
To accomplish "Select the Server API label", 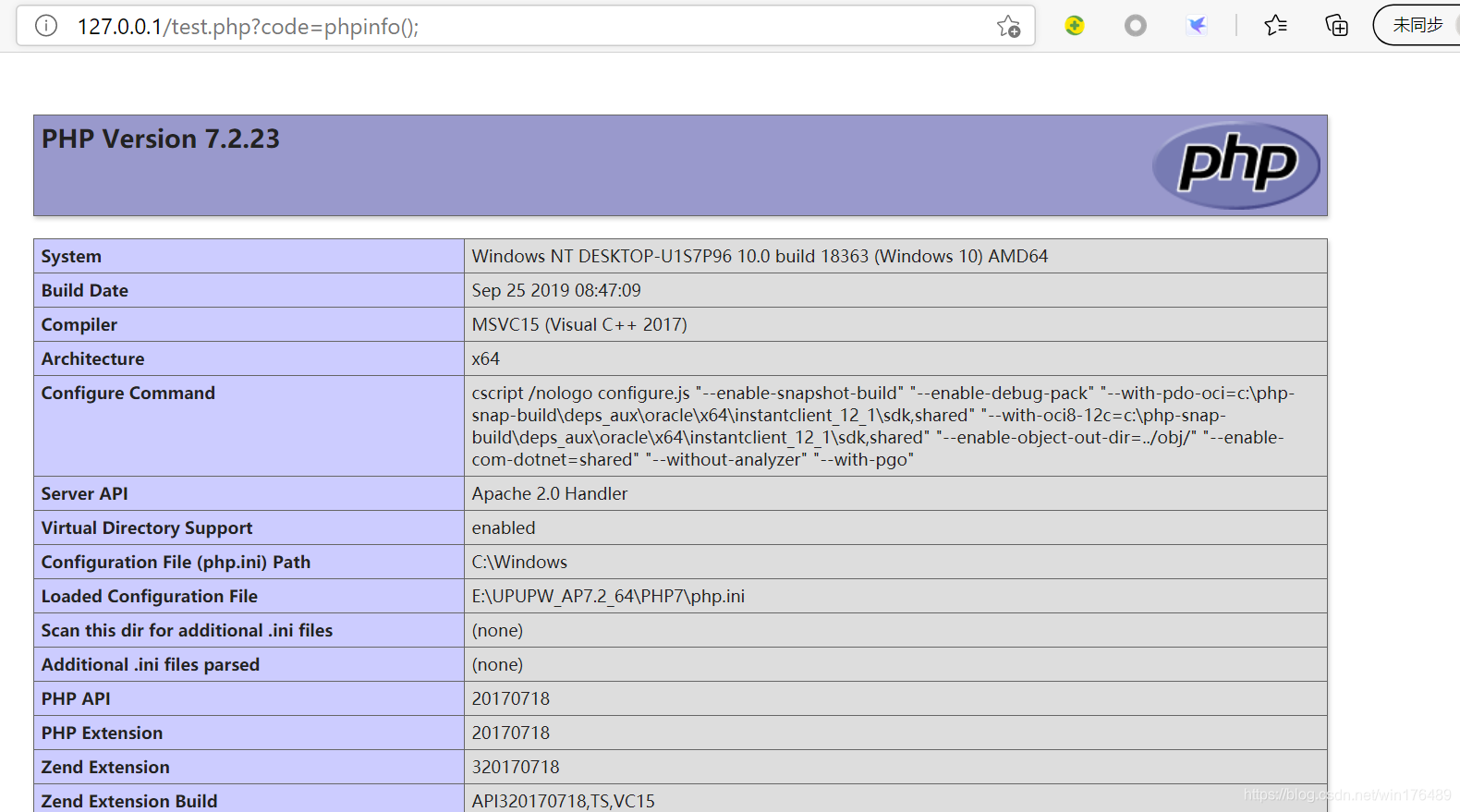I will pos(85,494).
